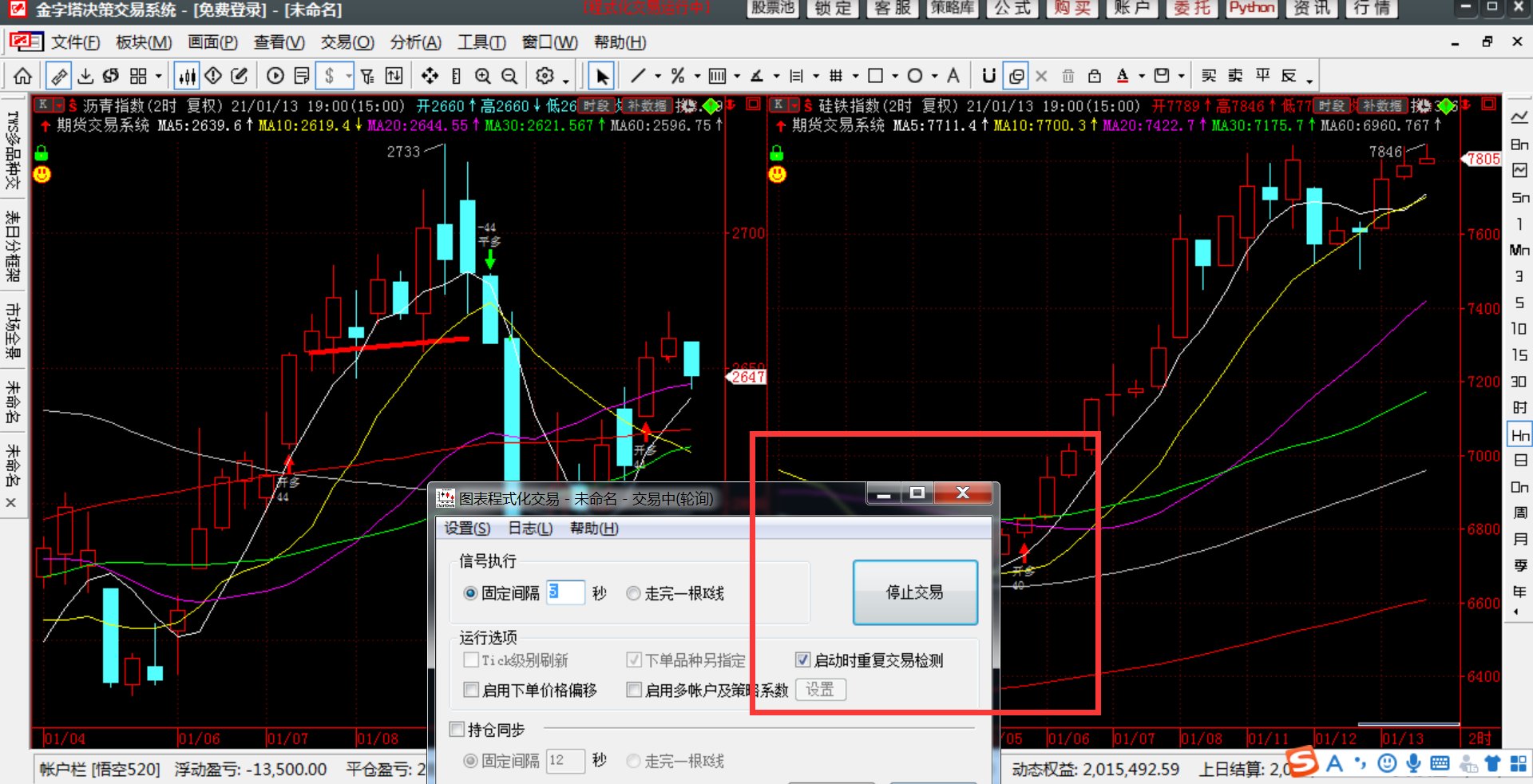Click the diamond alert warning toolbar icon

213,76
